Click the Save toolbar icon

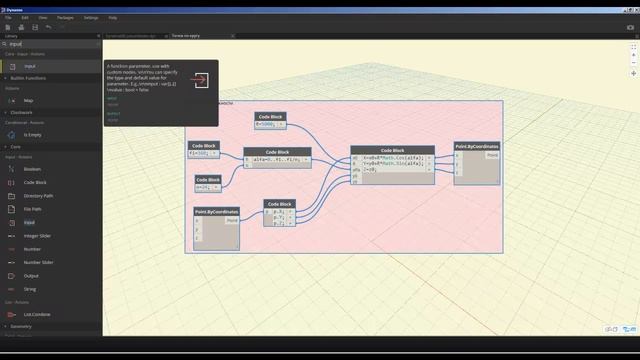(35, 27)
